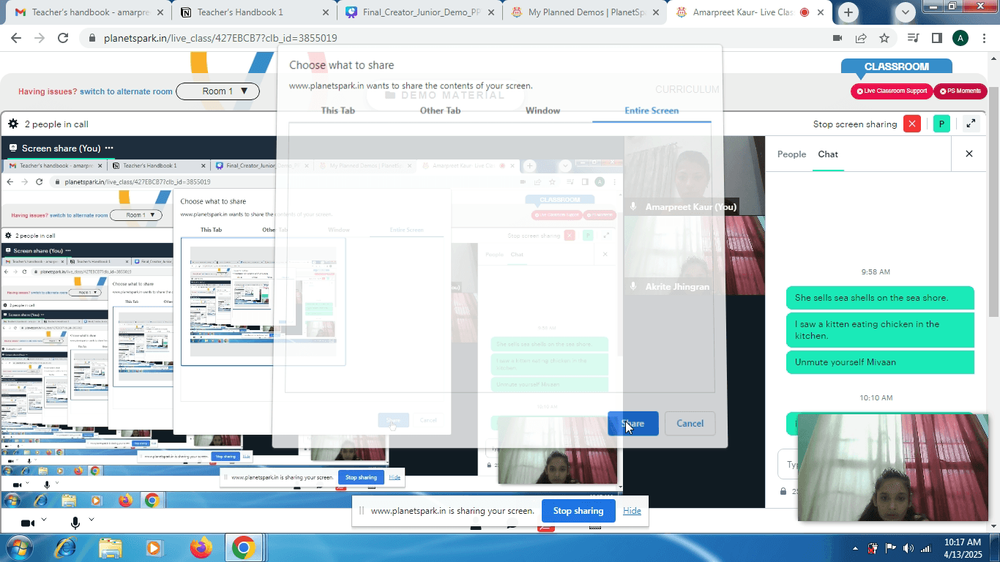1000x562 pixels.
Task: Show hidden system tray icons
Action: click(x=855, y=549)
